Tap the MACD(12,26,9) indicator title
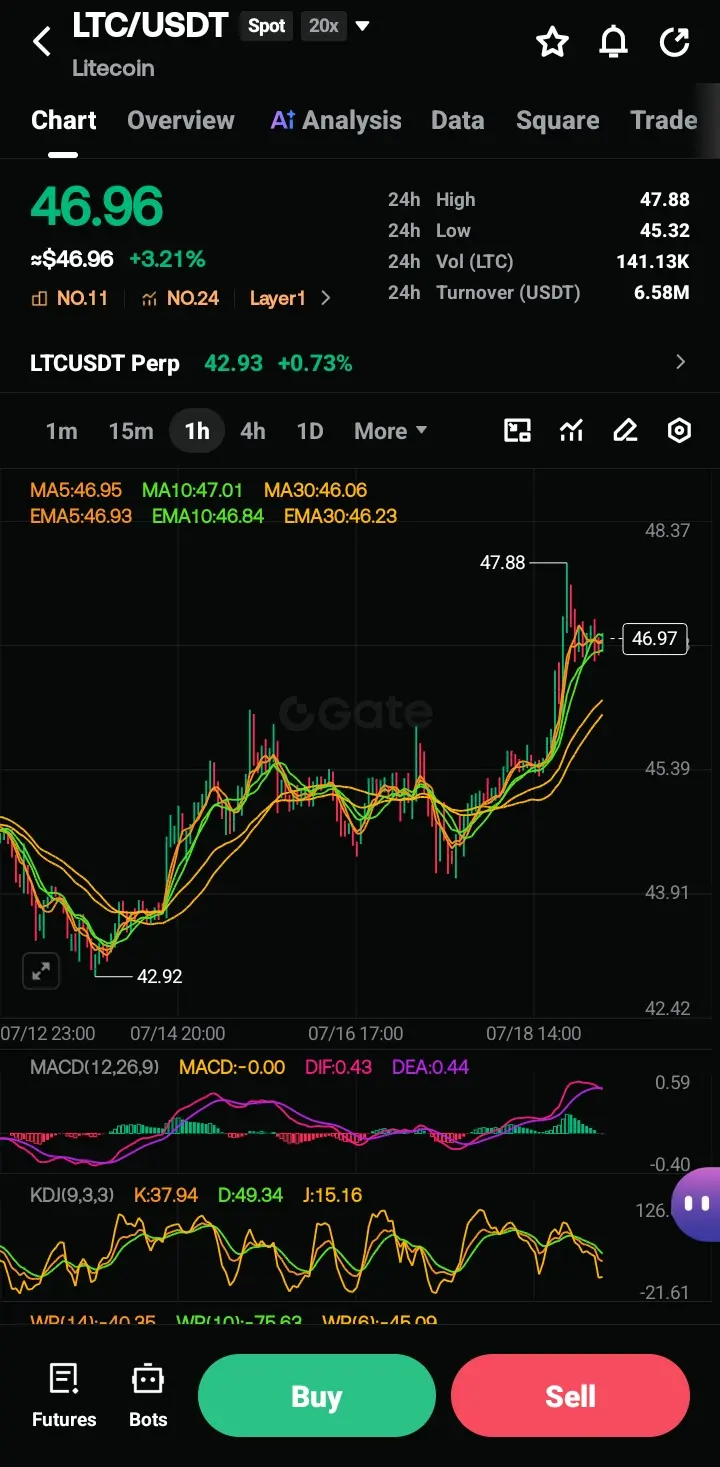 (x=95, y=1067)
